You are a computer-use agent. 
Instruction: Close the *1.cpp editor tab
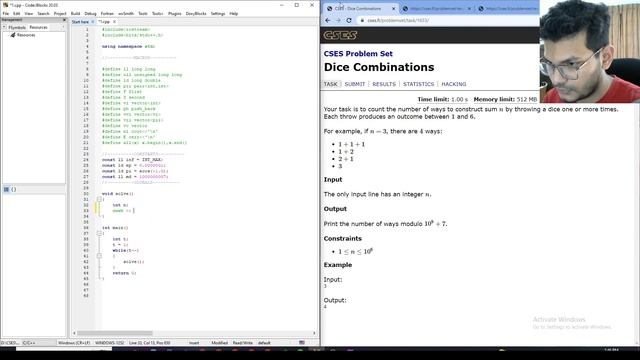coord(114,22)
